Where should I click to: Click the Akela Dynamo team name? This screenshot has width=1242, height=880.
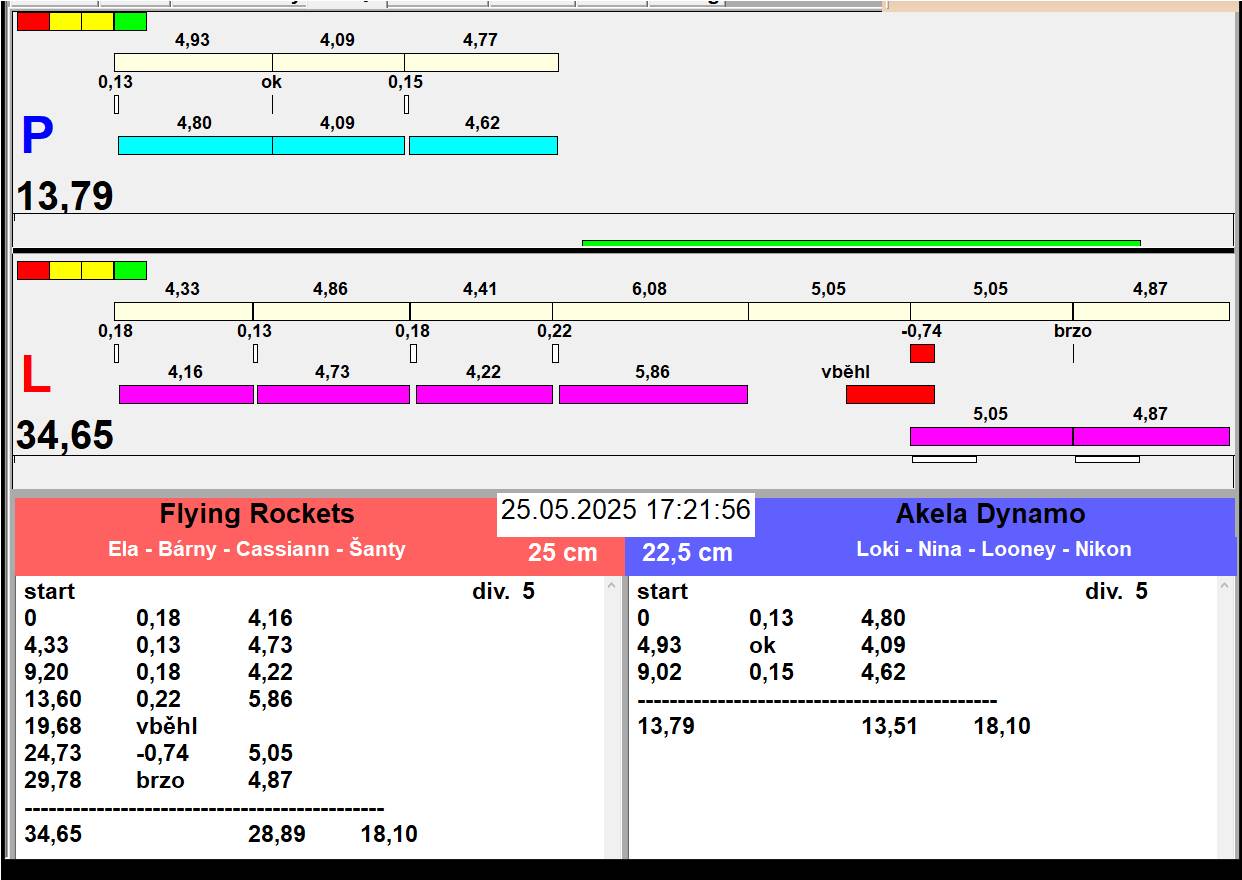click(990, 514)
